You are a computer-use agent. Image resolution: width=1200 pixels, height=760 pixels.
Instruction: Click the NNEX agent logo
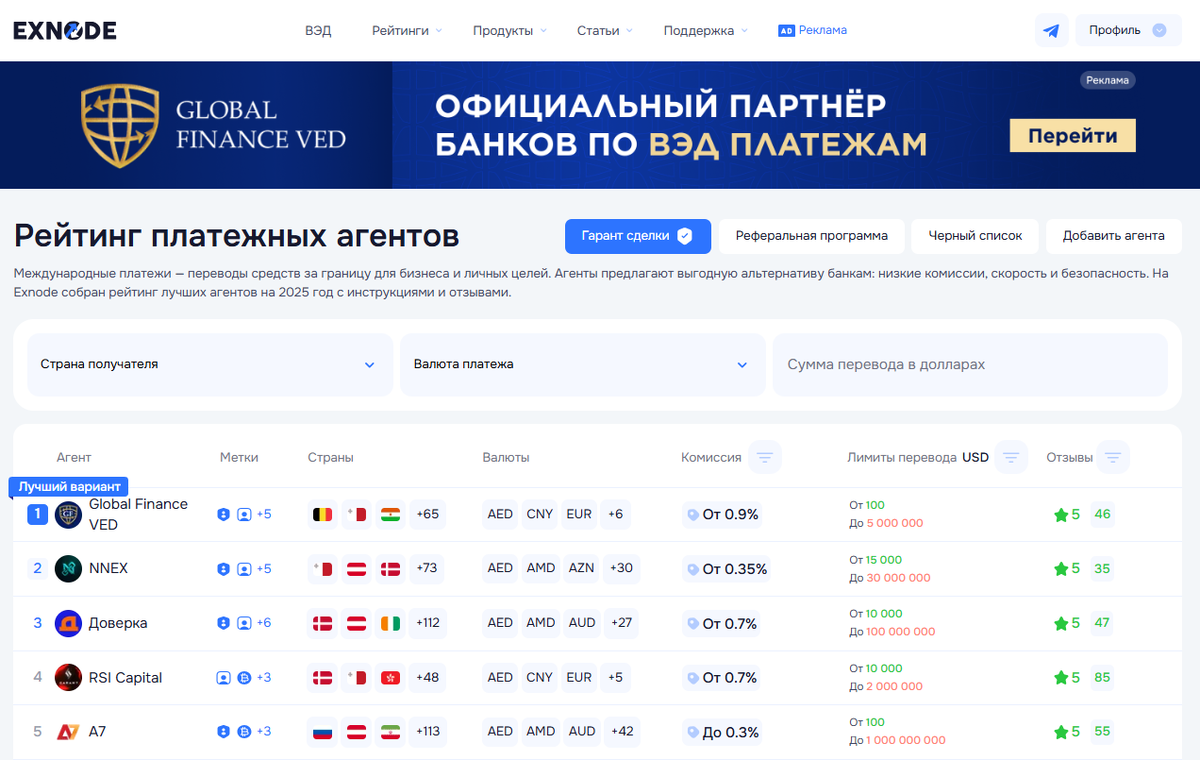68,569
